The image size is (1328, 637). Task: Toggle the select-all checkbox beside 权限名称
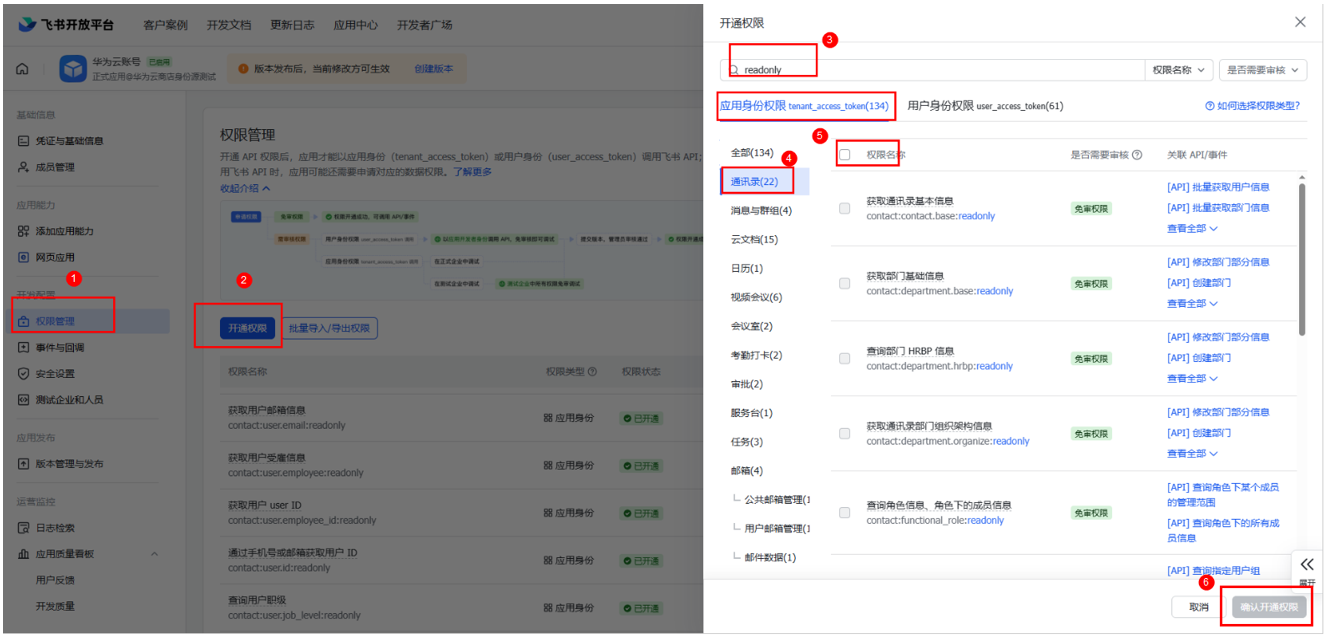pyautogui.click(x=845, y=155)
